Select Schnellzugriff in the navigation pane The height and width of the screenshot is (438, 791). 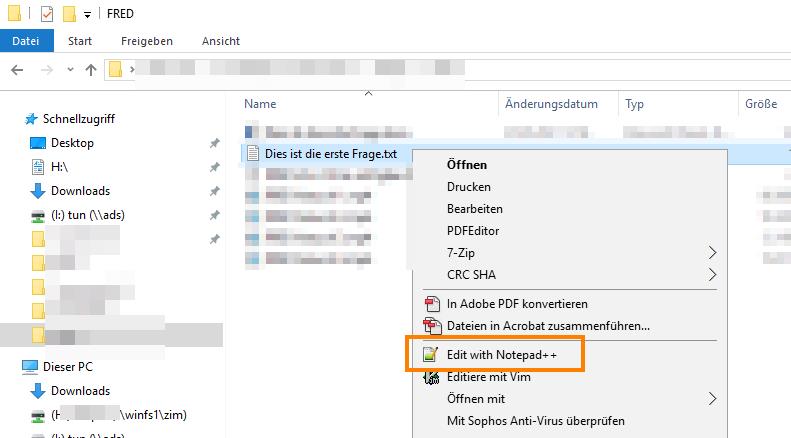[79, 119]
